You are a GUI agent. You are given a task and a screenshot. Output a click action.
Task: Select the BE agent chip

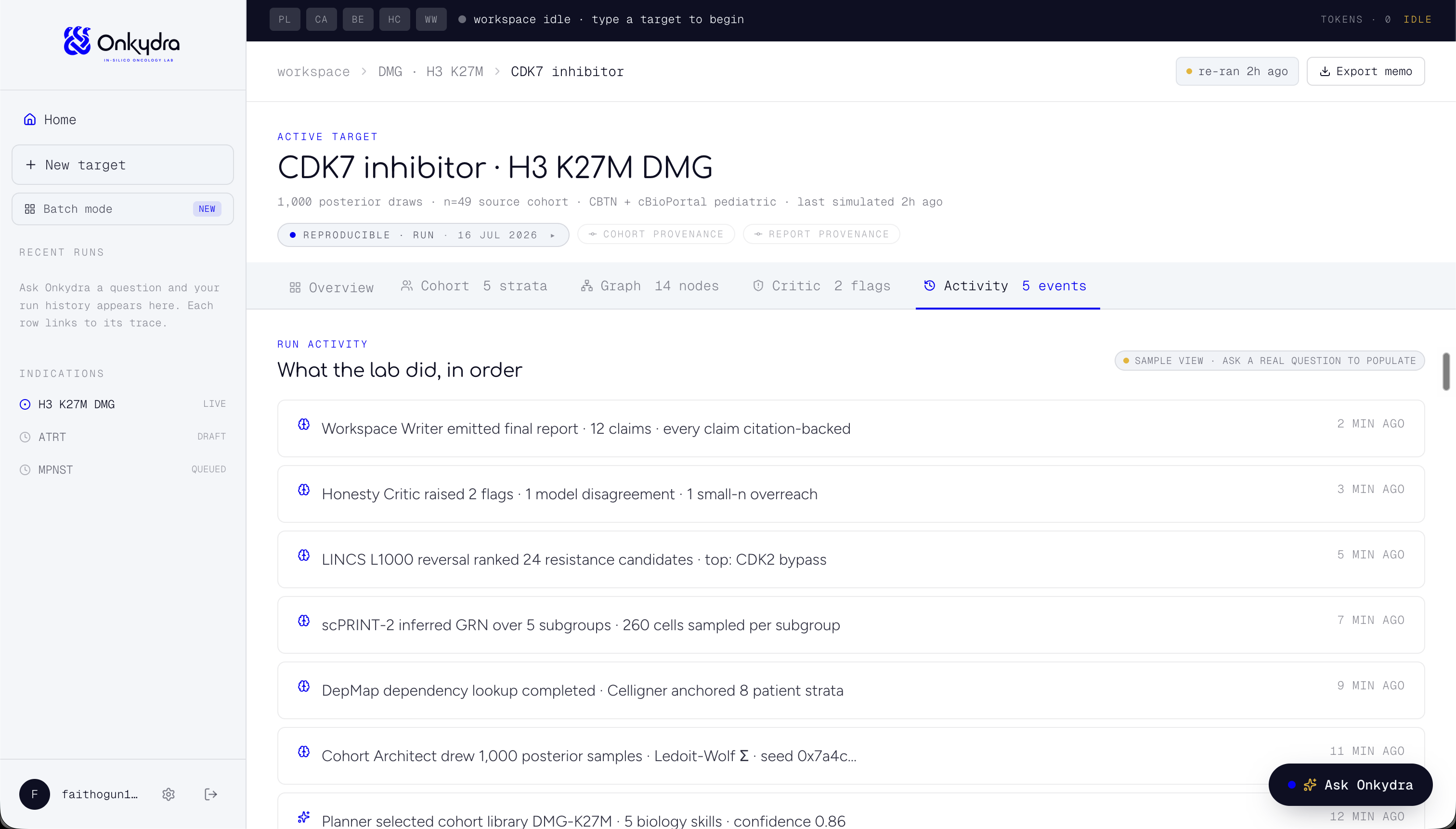[358, 19]
